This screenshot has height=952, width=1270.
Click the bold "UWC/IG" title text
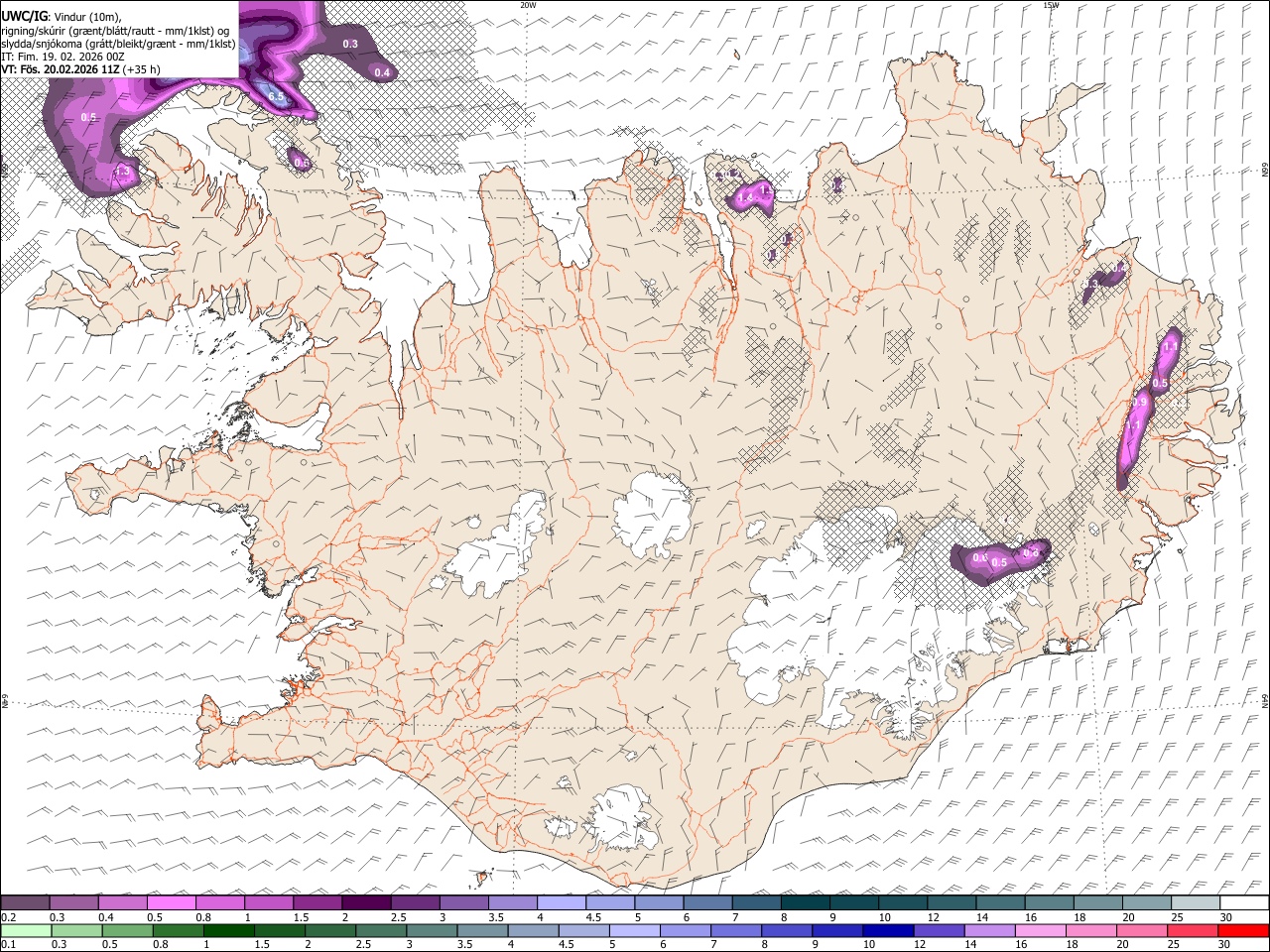(x=23, y=17)
